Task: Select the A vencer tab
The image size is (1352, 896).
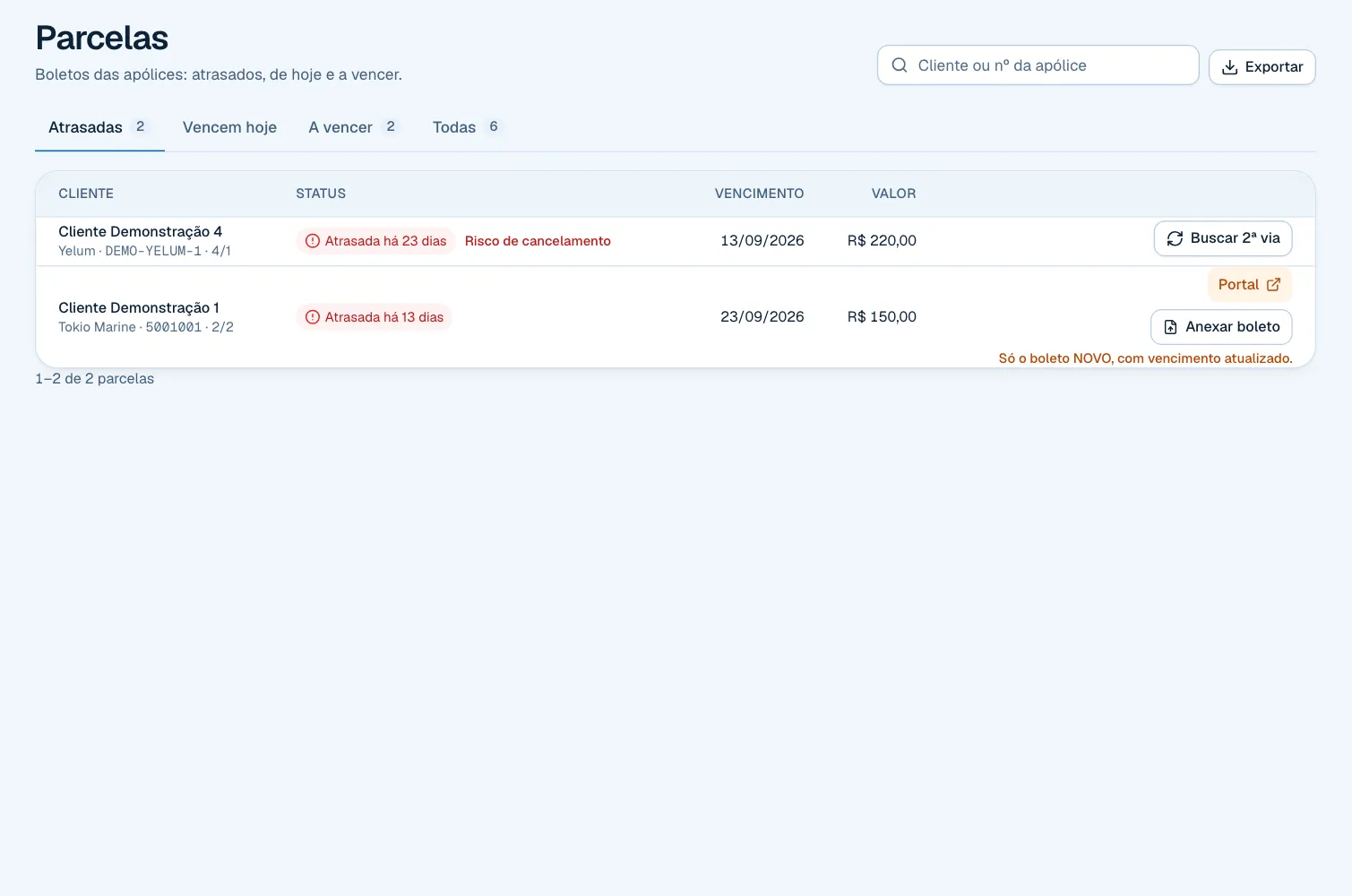Action: point(355,127)
